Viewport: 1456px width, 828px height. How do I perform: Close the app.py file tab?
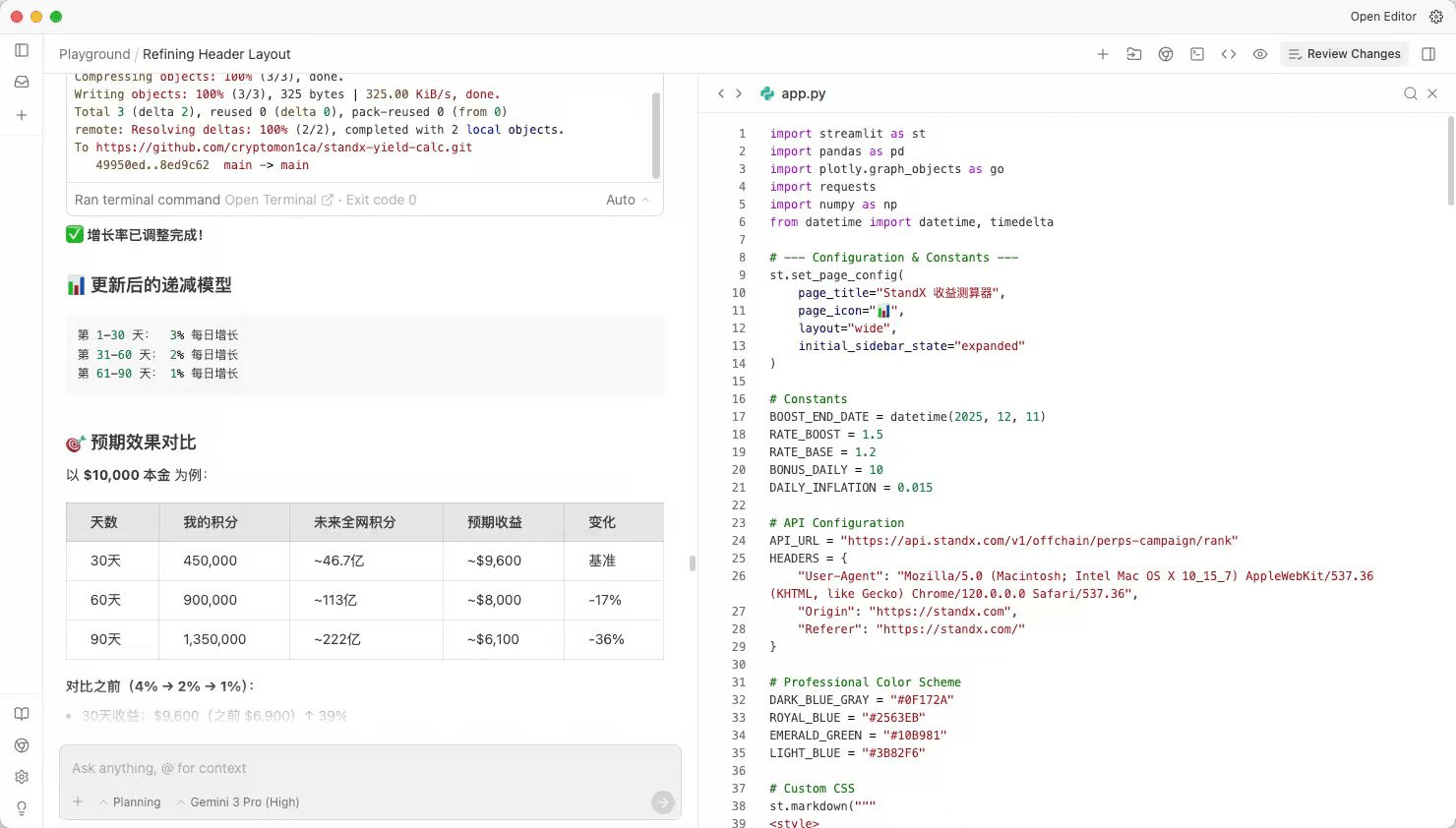point(1432,93)
